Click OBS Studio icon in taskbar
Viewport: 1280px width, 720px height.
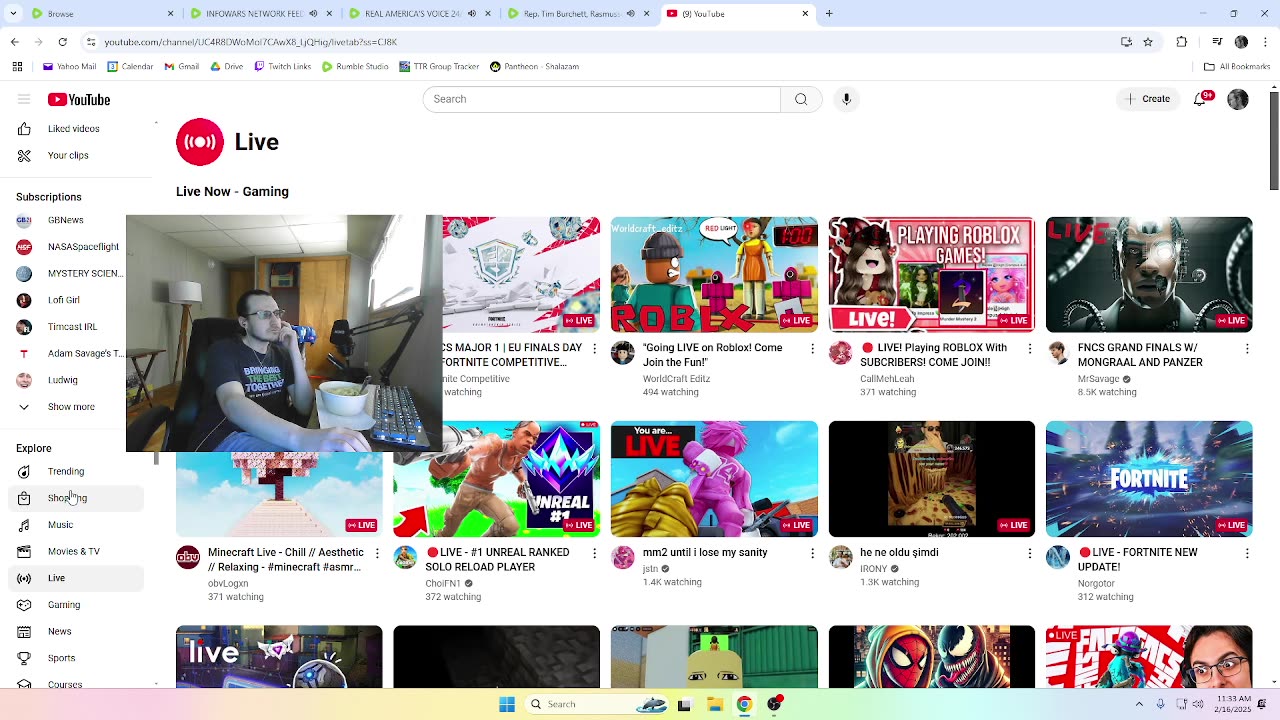coord(774,704)
